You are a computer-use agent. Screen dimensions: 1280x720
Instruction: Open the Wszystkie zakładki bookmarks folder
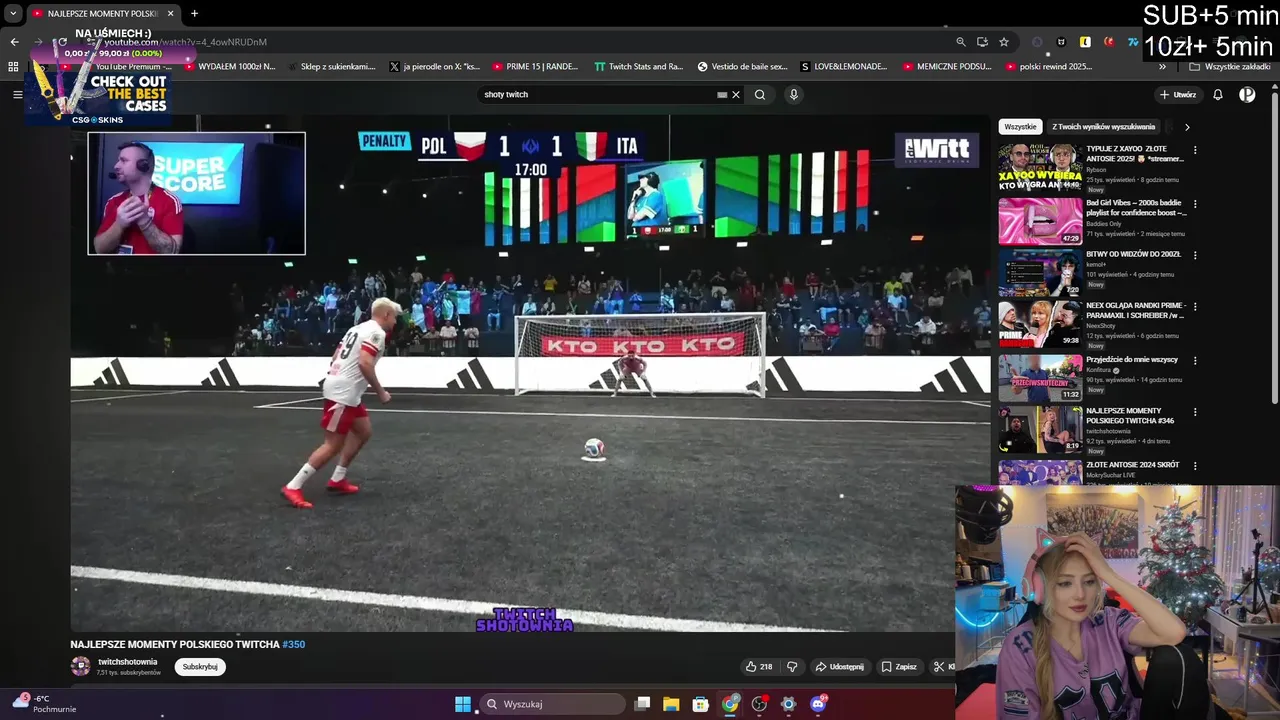(x=1230, y=67)
